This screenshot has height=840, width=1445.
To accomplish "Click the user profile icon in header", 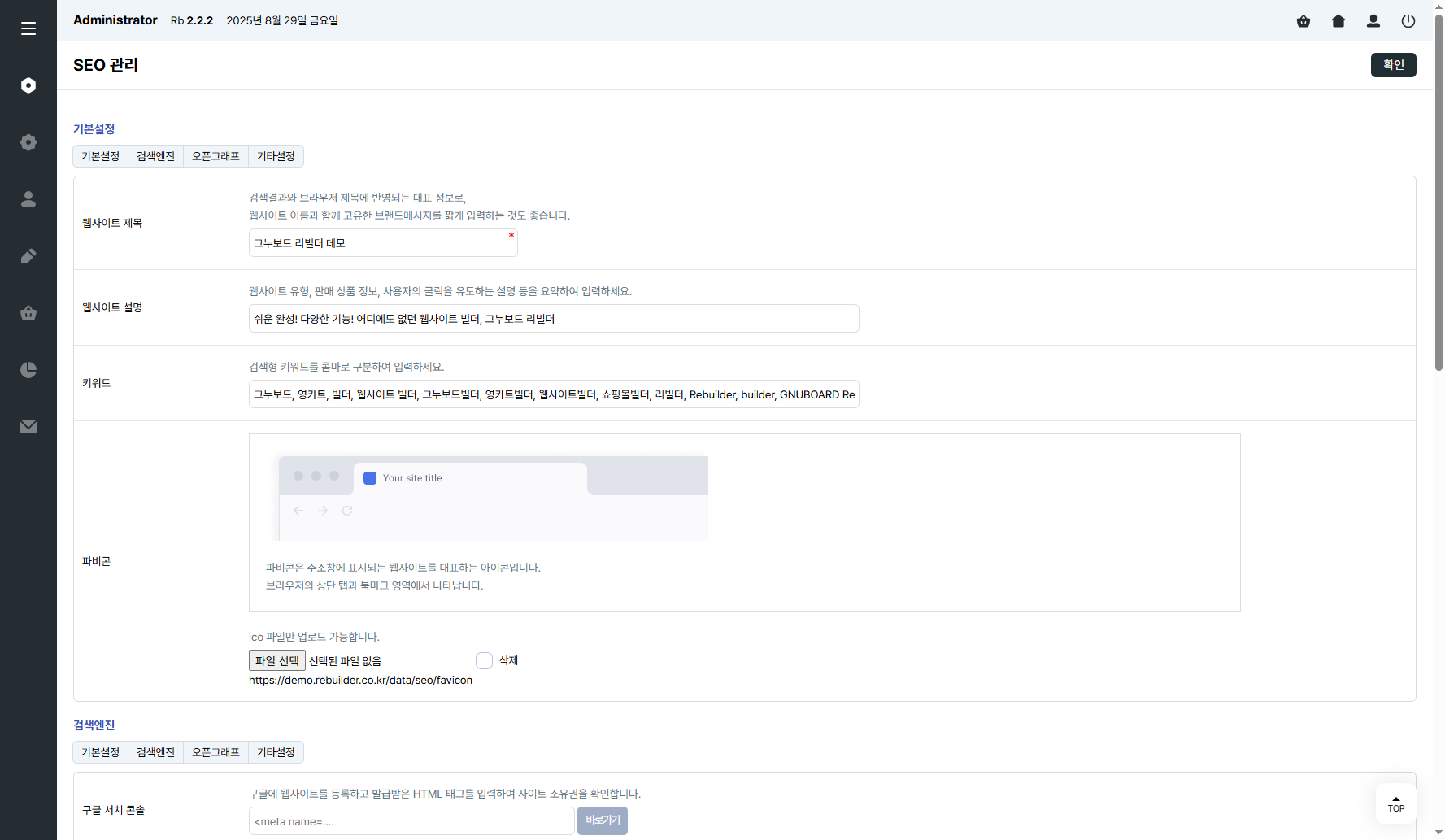I will (x=1373, y=21).
